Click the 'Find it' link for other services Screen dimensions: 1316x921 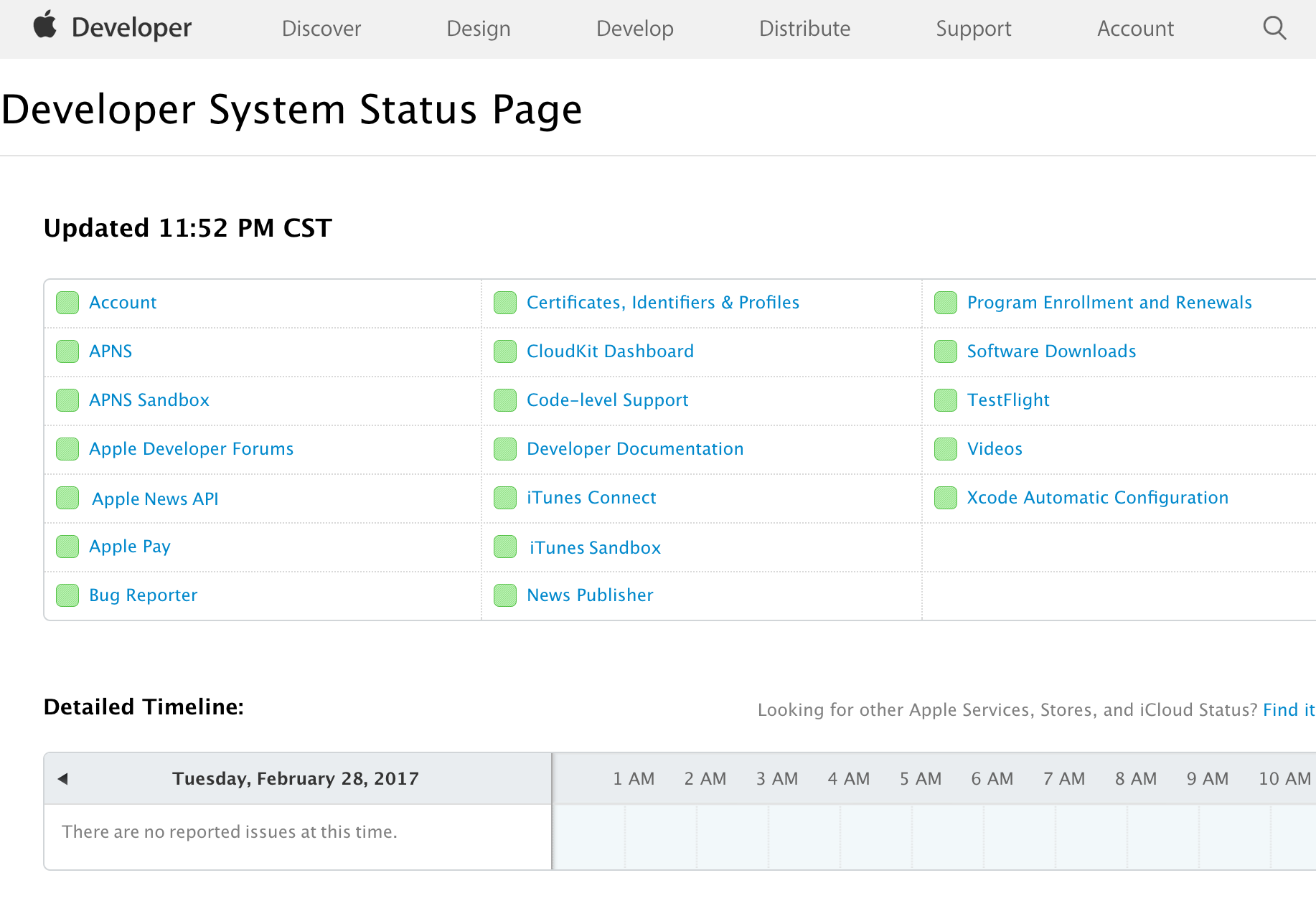(x=1289, y=710)
